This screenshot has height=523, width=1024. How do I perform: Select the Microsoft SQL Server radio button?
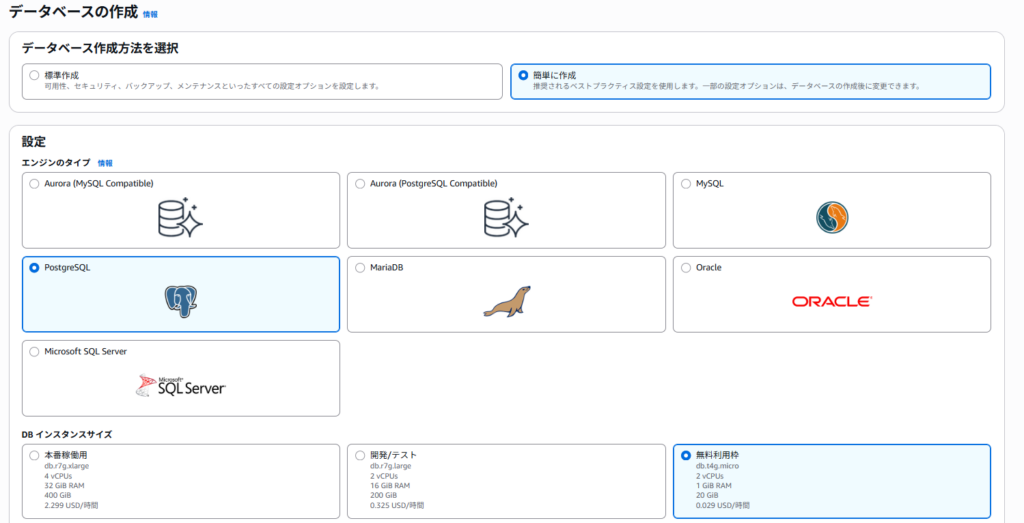click(34, 352)
